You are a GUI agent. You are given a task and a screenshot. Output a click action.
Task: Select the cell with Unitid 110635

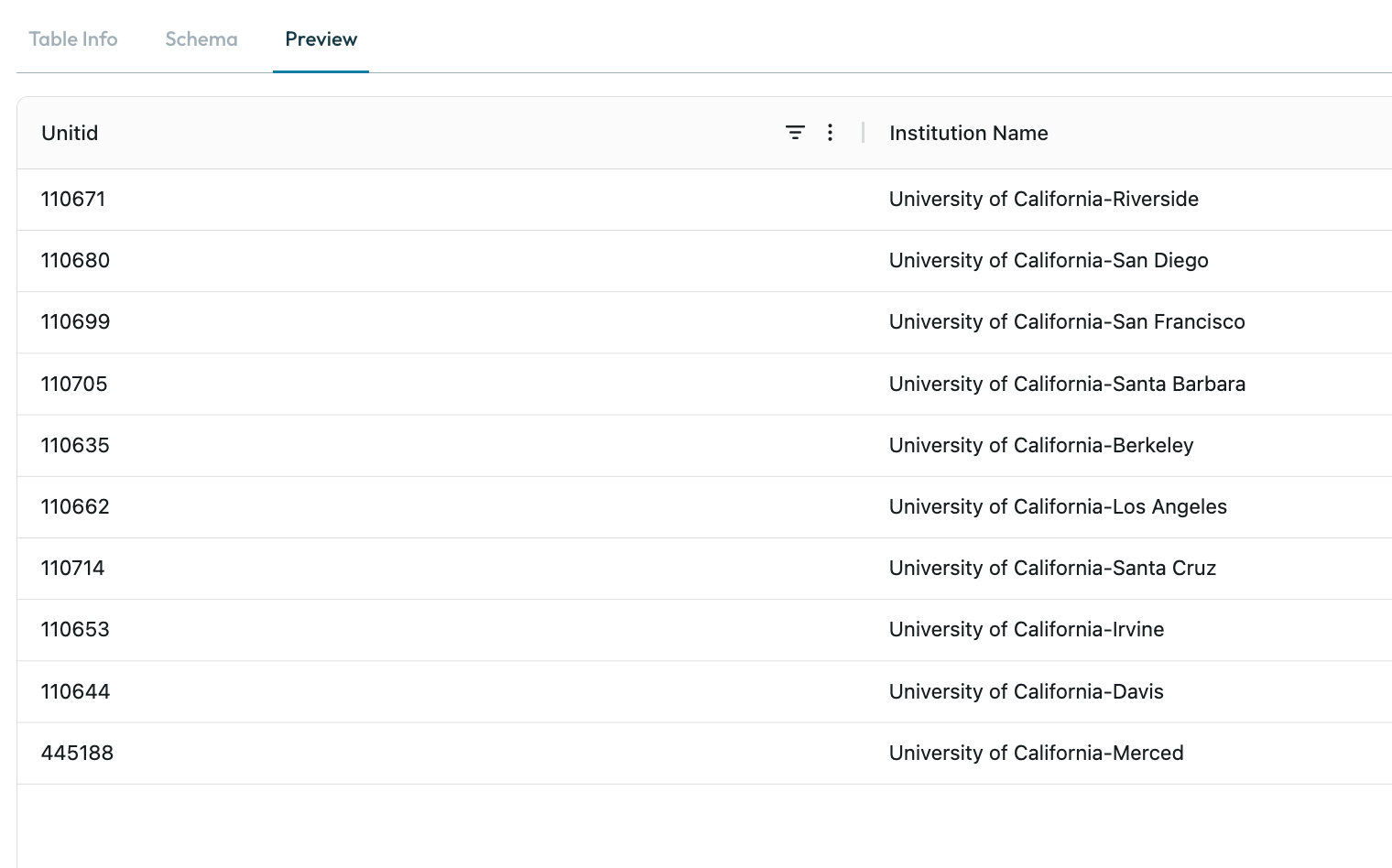point(441,446)
